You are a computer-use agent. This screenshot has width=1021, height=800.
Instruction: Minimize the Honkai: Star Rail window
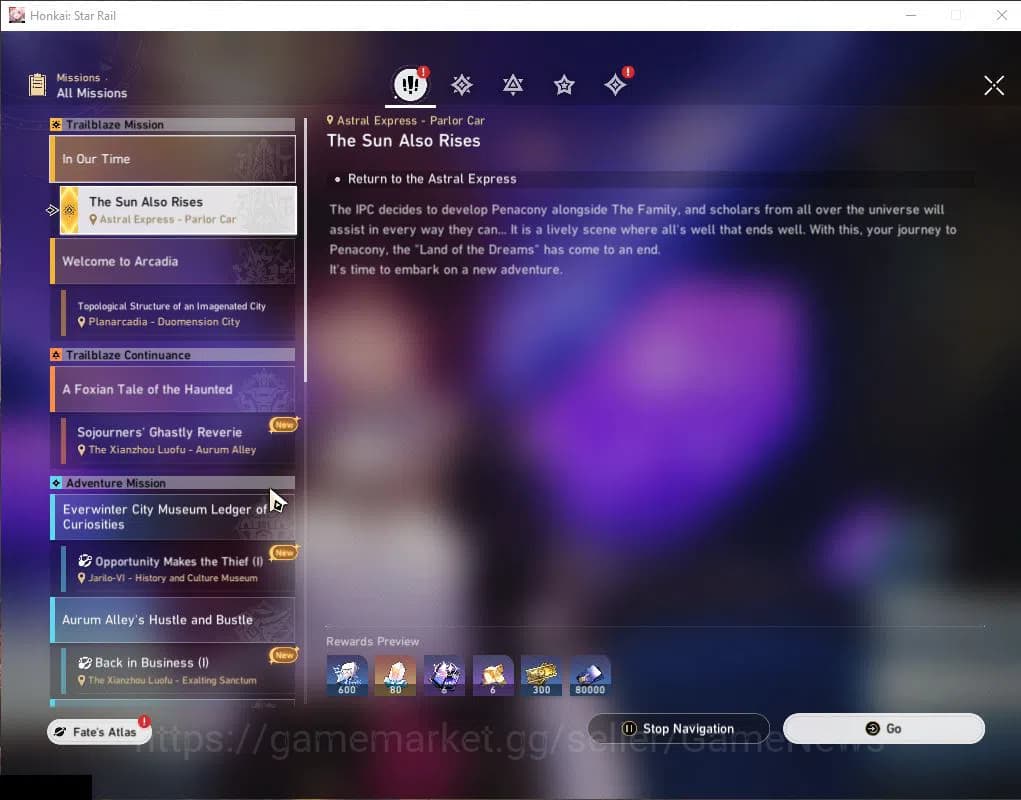tap(910, 15)
